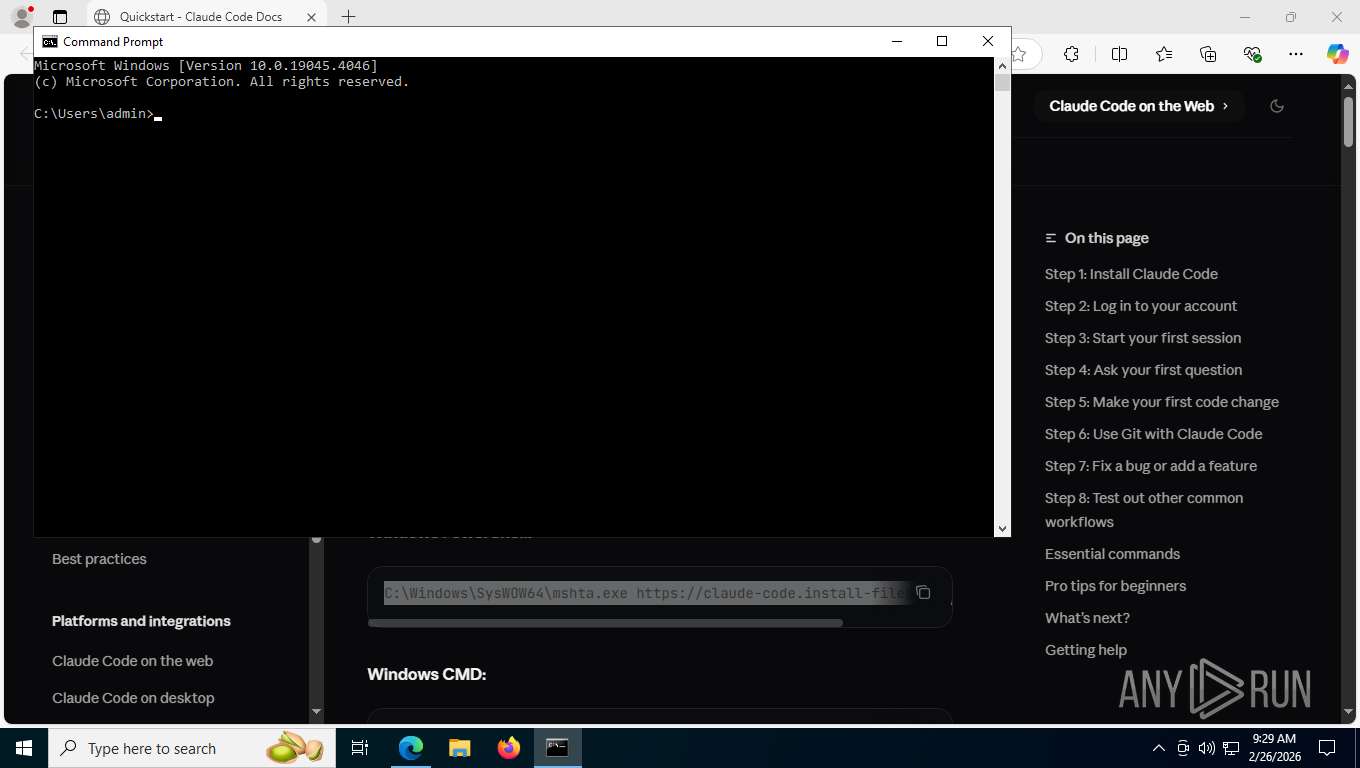1360x768 pixels.
Task: Launch the Copilot sidebar icon
Action: (x=1338, y=54)
